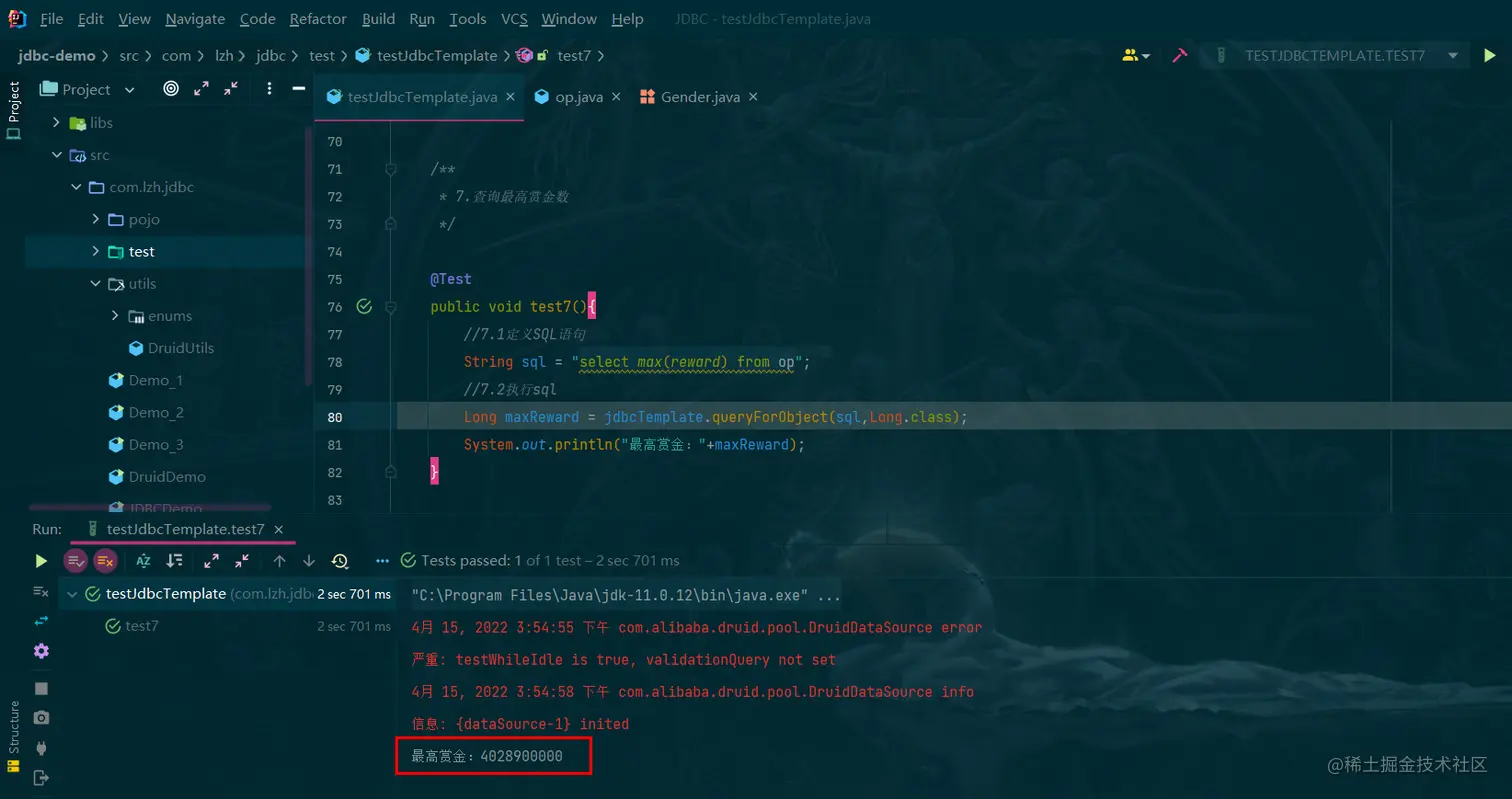This screenshot has height=799, width=1512.
Task: Go to next failed test arrow
Action: (x=309, y=561)
